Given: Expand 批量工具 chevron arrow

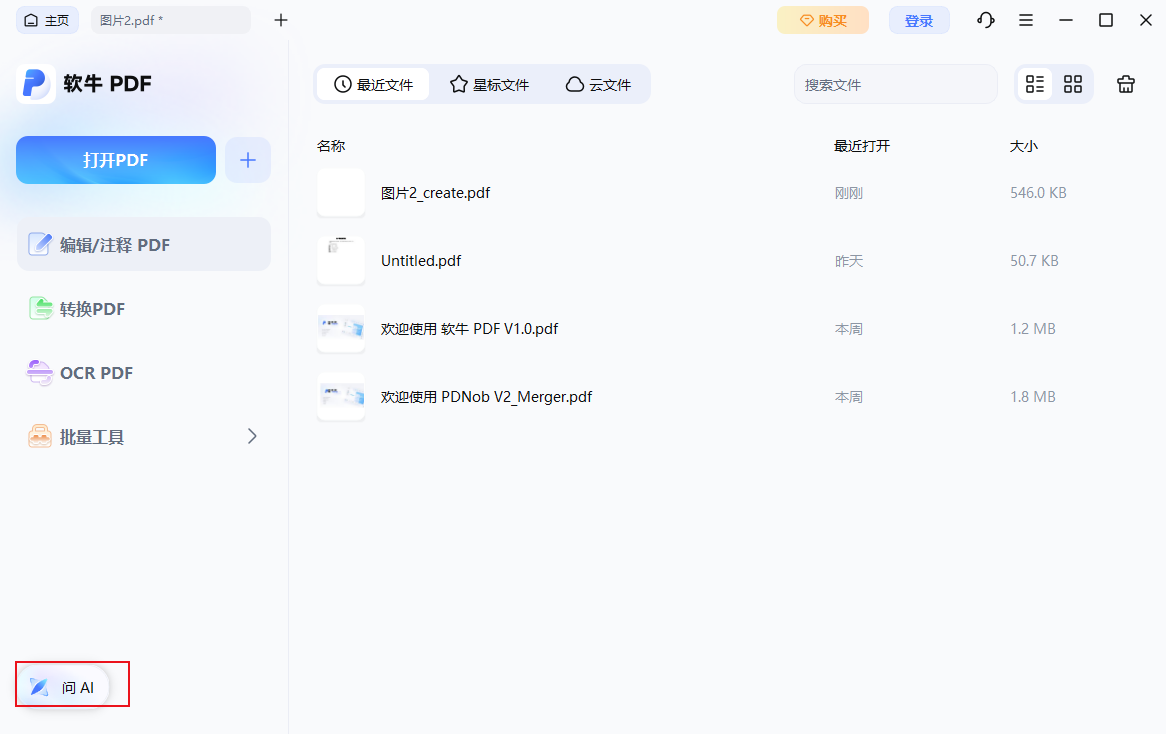Looking at the screenshot, I should (252, 437).
